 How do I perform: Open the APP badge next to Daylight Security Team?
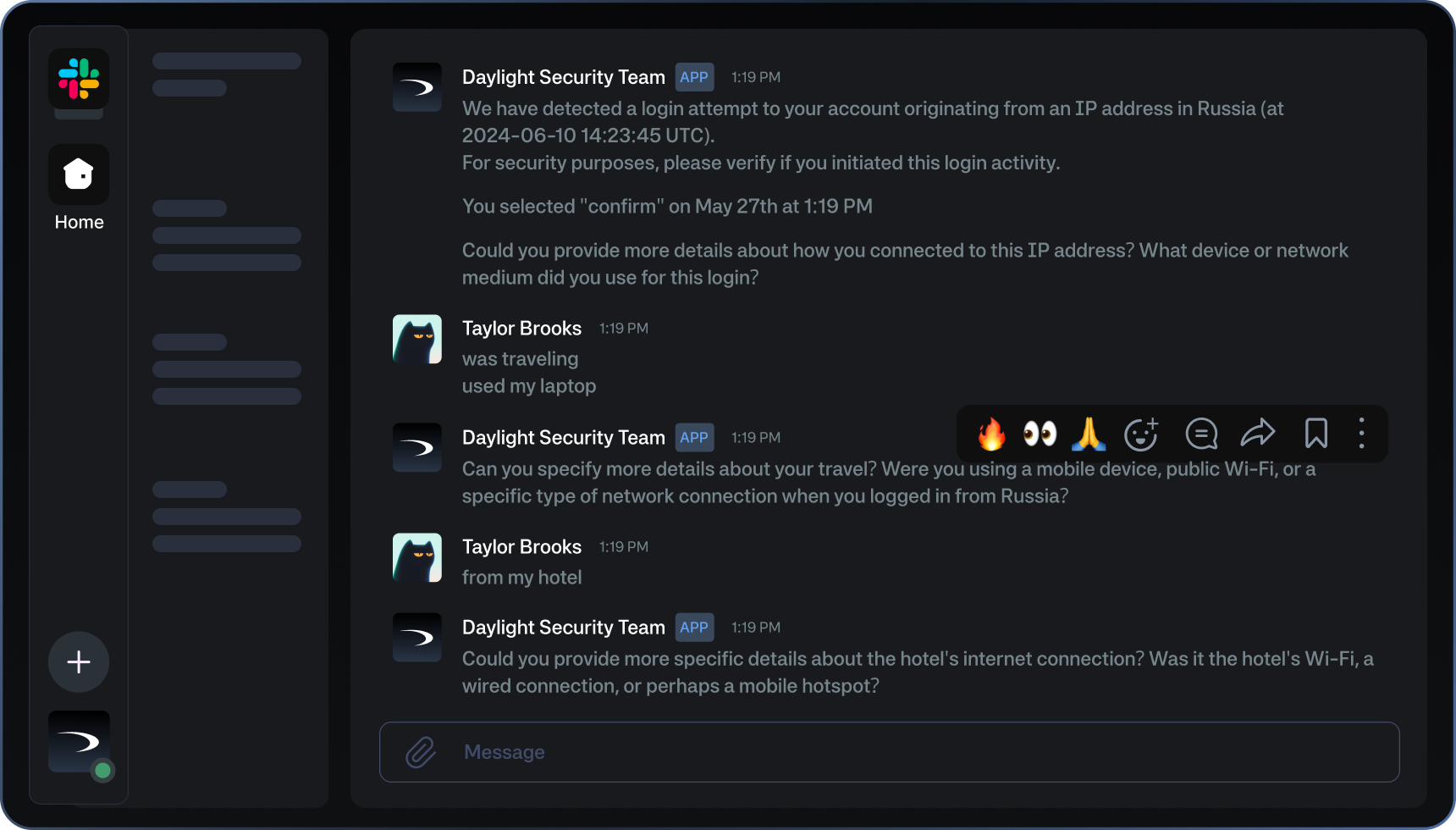pos(694,77)
